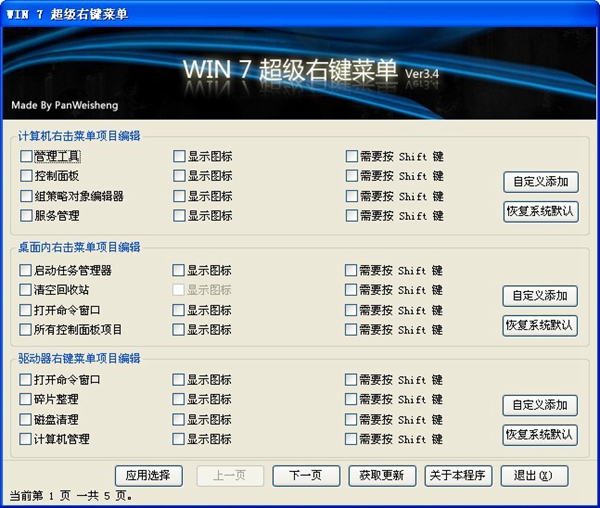Click 恢复系统默认 in the 计算机右击菜单 section
This screenshot has height=508, width=600.
(x=541, y=212)
